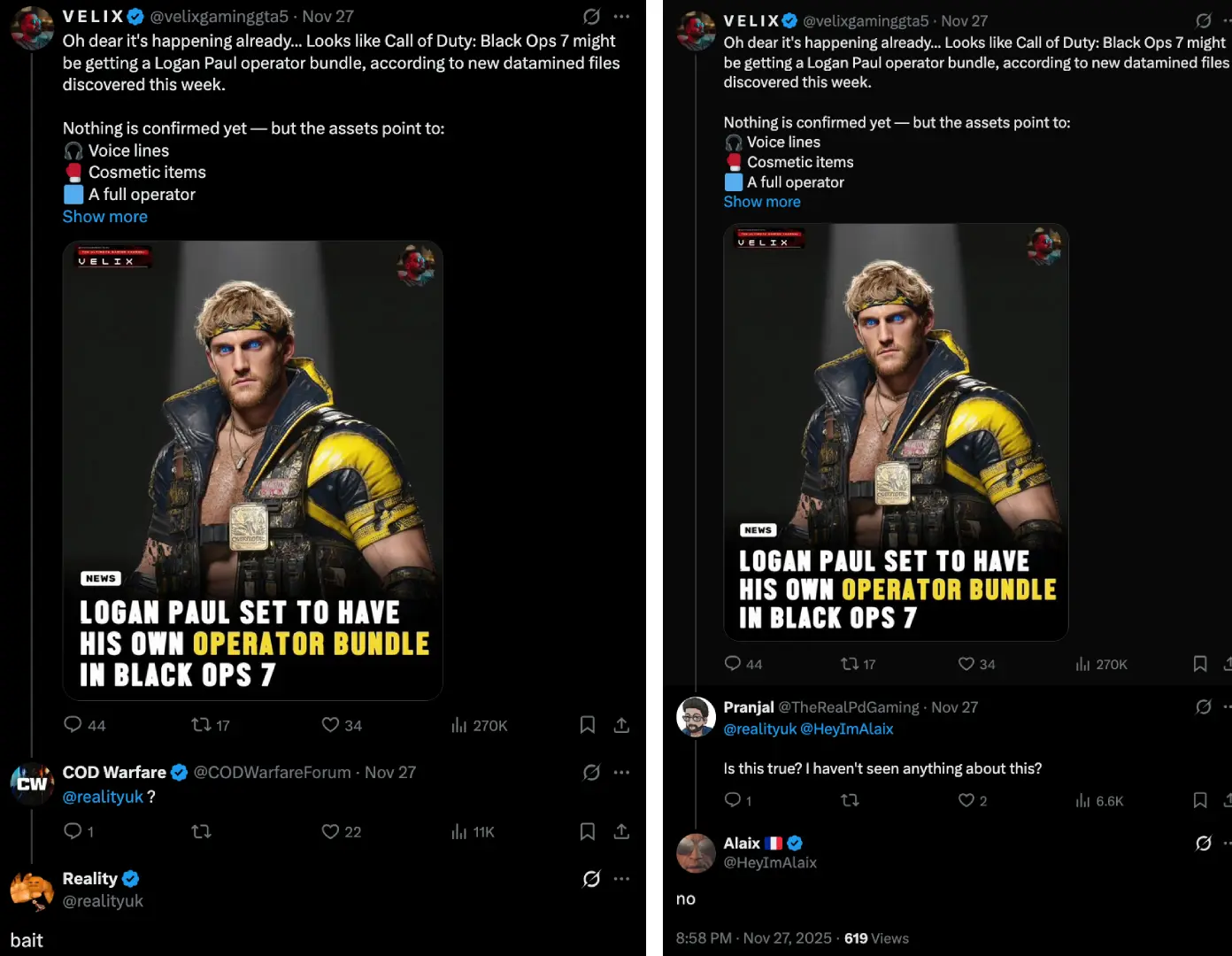Image resolution: width=1232 pixels, height=956 pixels.
Task: Open more options on Reality's post
Action: [x=622, y=879]
